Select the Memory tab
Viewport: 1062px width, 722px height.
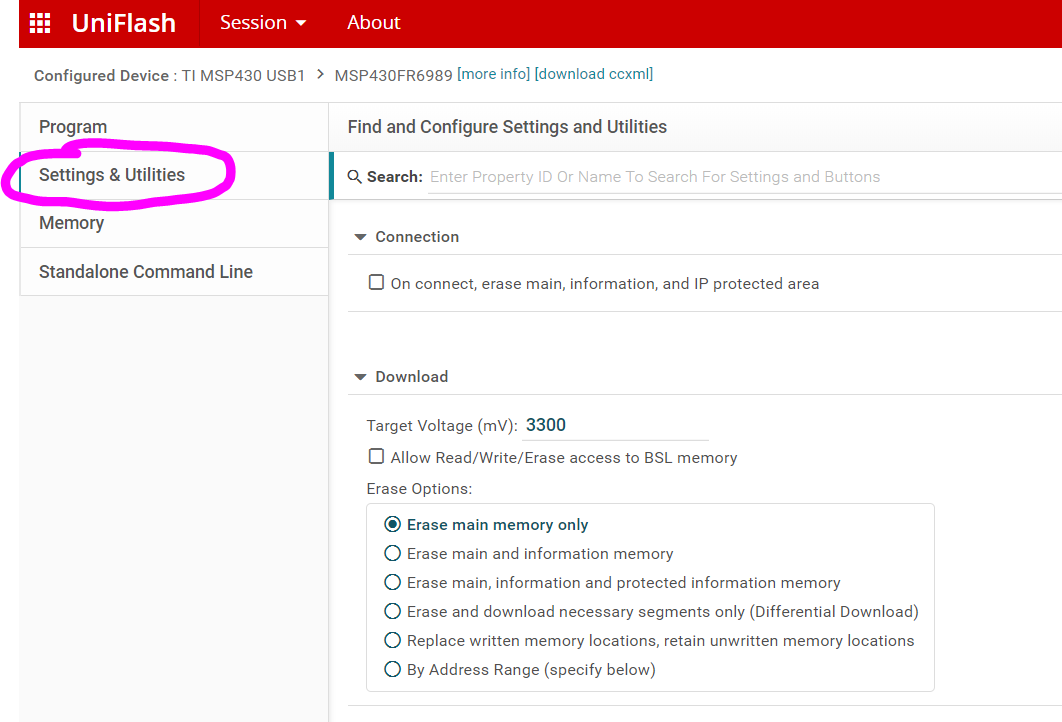click(x=71, y=223)
